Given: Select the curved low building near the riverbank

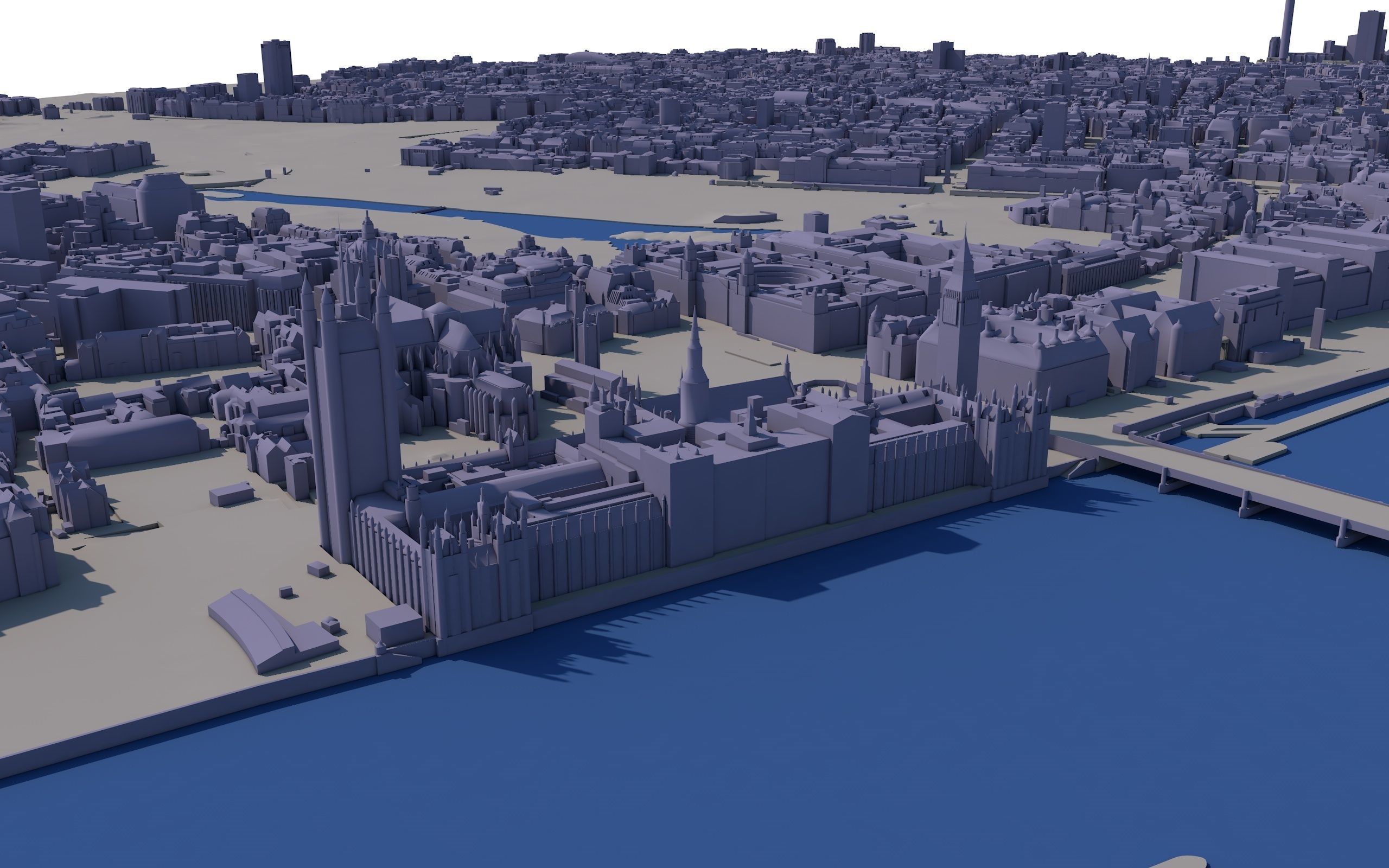Looking at the screenshot, I should [x=273, y=630].
